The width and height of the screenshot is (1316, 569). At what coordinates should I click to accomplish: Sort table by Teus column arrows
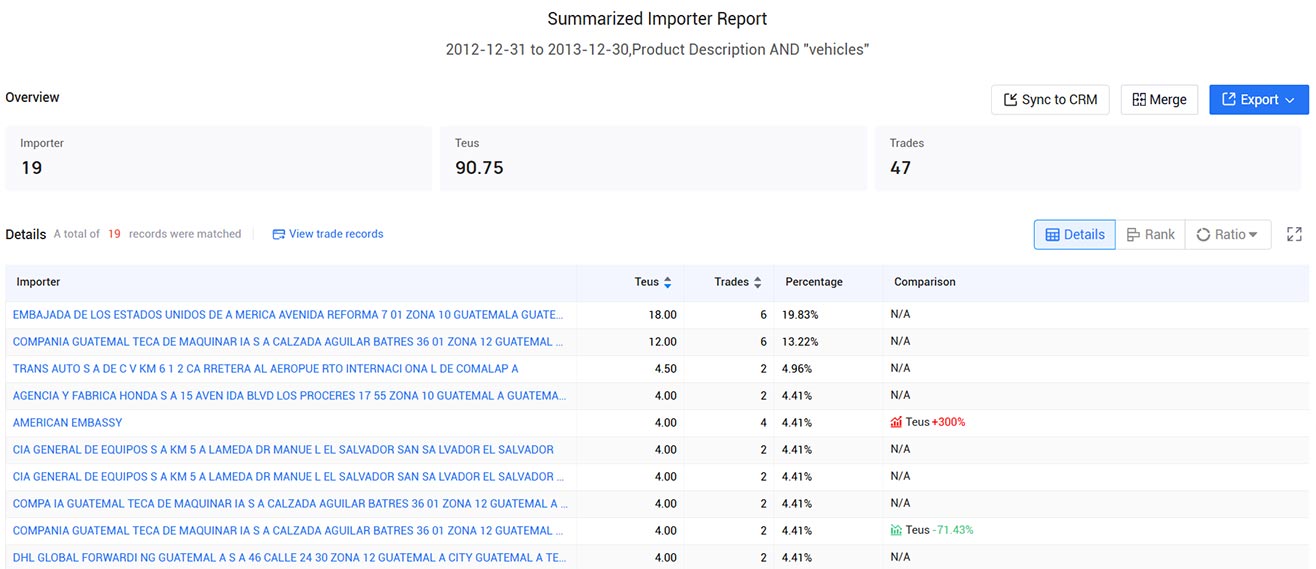(x=667, y=283)
